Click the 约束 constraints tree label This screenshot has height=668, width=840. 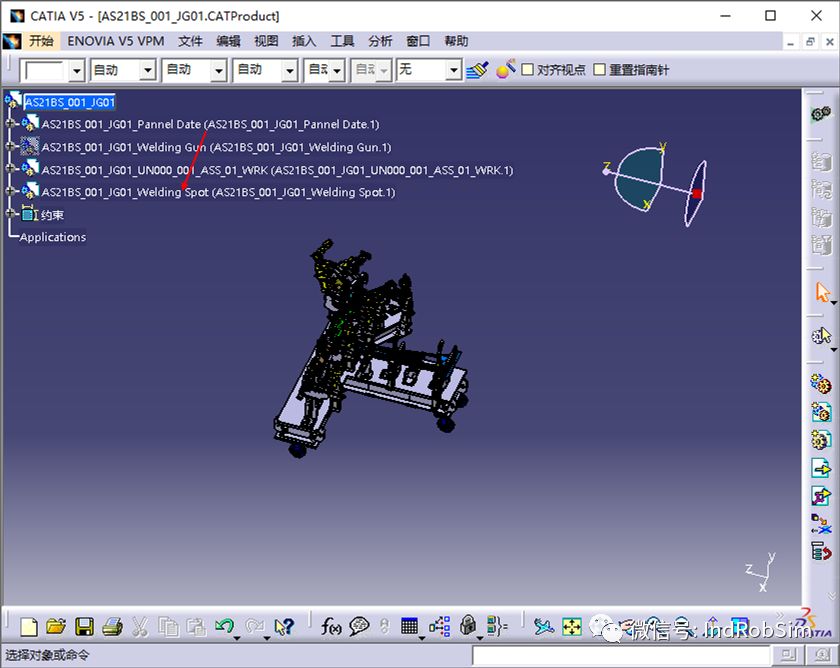(52, 215)
